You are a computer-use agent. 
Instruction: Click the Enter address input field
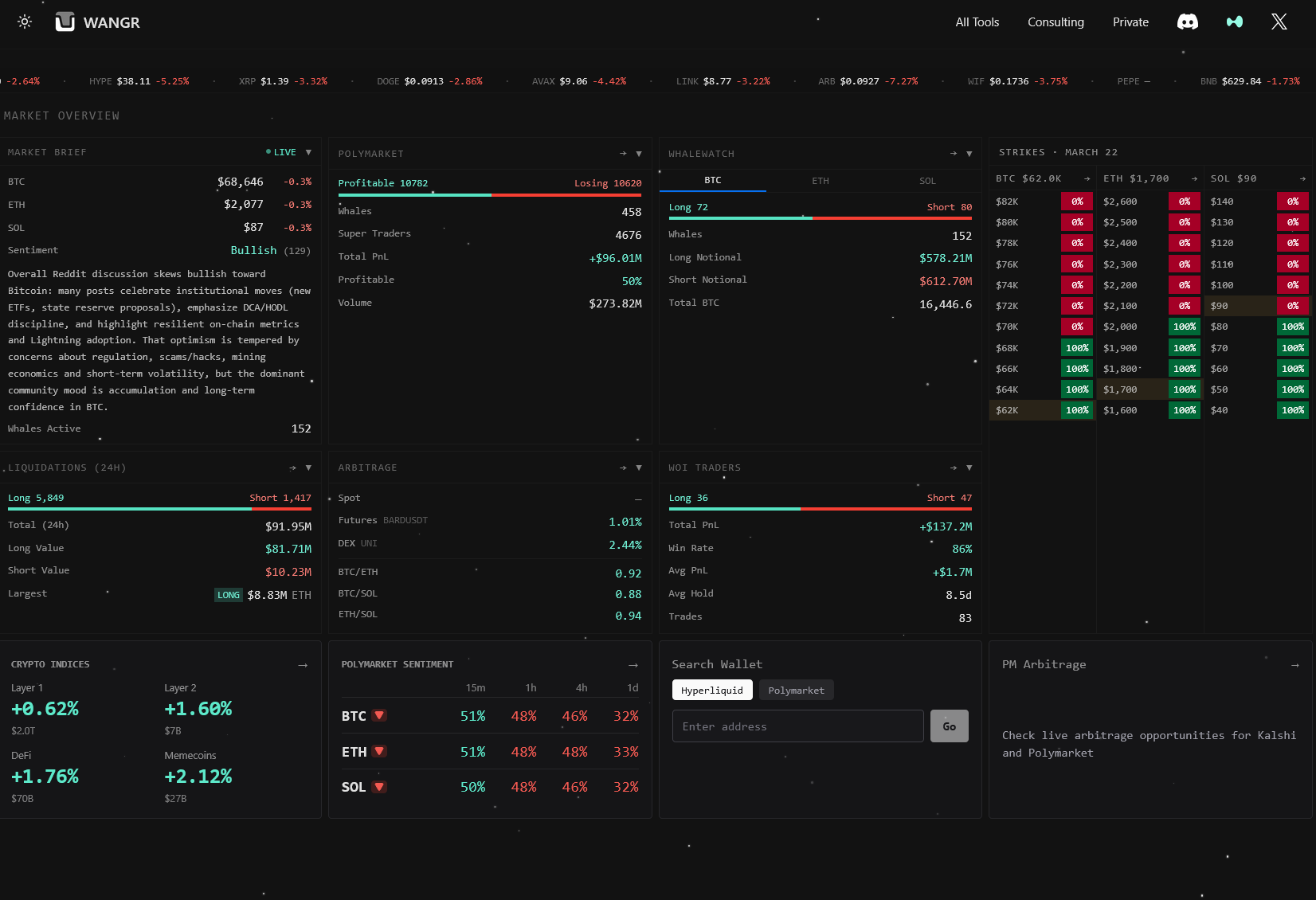point(797,726)
